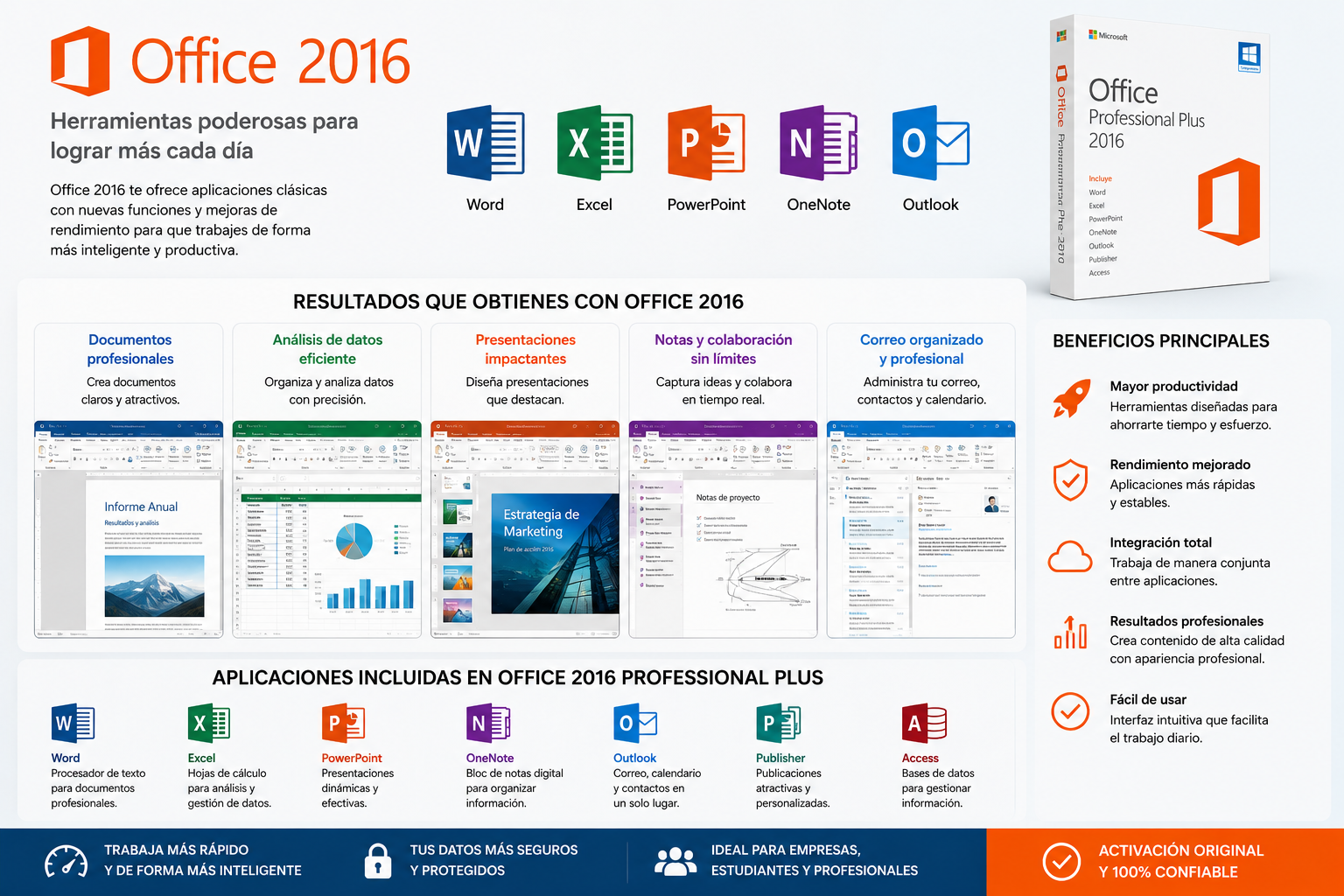The height and width of the screenshot is (896, 1344).
Task: Click the Publisher name in the applications list
Action: (x=780, y=758)
